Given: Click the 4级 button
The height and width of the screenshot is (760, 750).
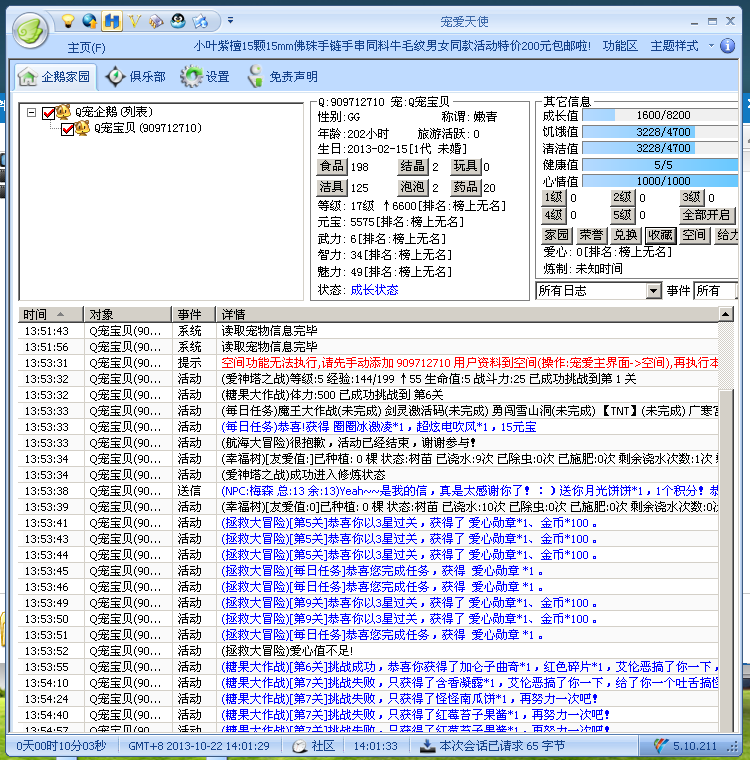Looking at the screenshot, I should (x=553, y=215).
